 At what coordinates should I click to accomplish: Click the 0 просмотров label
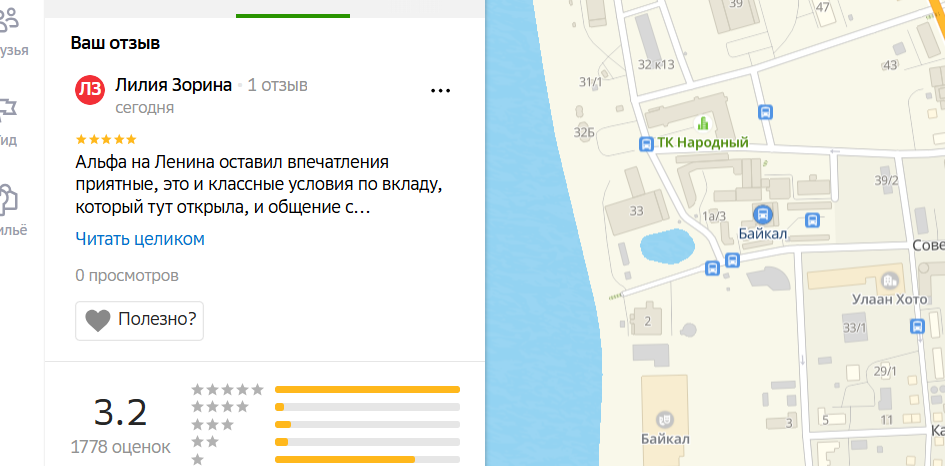pos(127,276)
